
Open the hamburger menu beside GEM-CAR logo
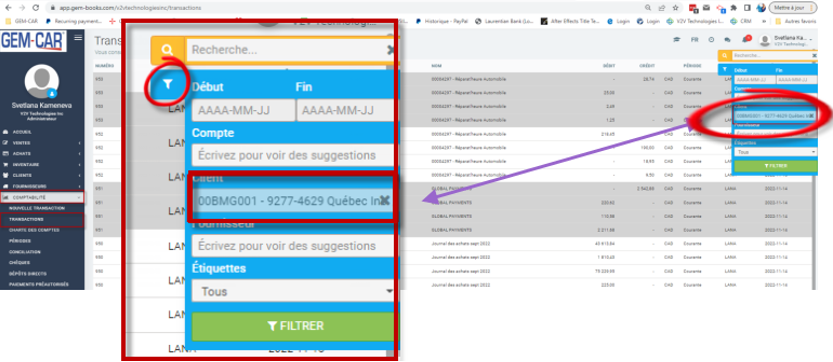pos(78,37)
